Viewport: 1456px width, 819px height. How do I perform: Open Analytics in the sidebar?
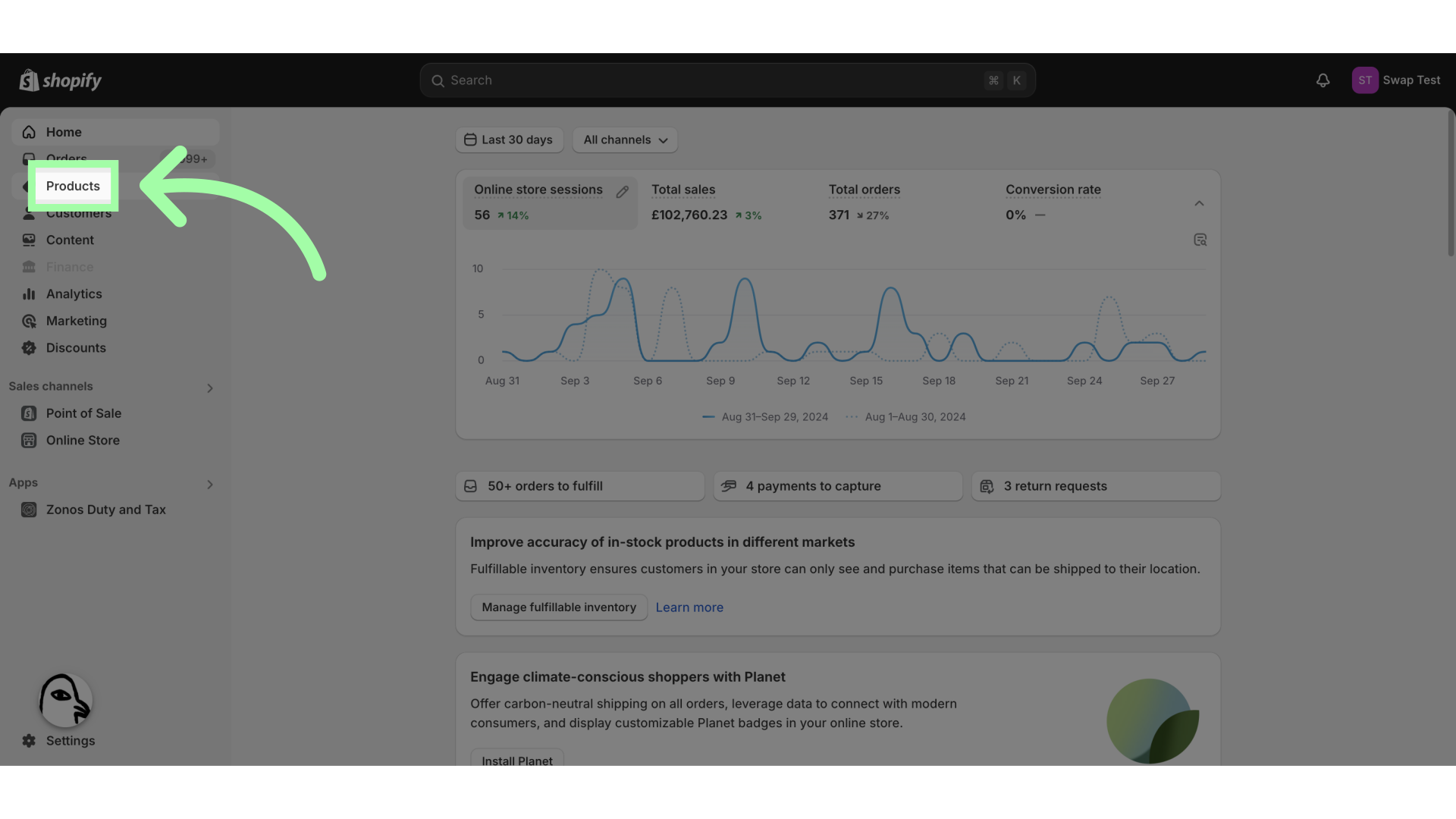pos(115,293)
